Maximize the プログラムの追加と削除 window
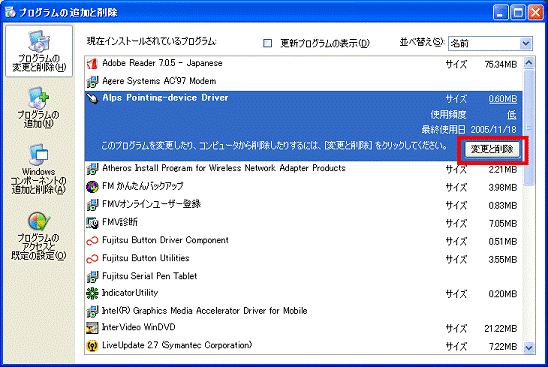 tap(518, 13)
